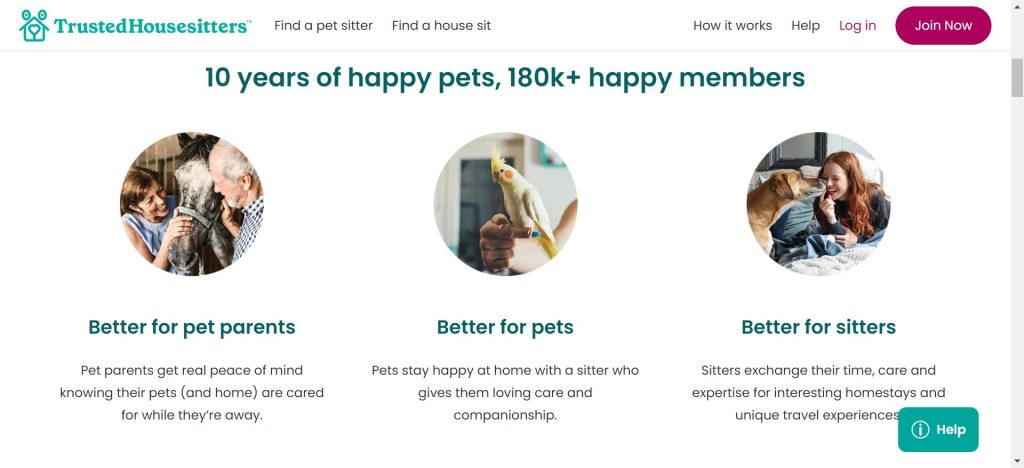Click the Better for sitters heading

coord(818,327)
